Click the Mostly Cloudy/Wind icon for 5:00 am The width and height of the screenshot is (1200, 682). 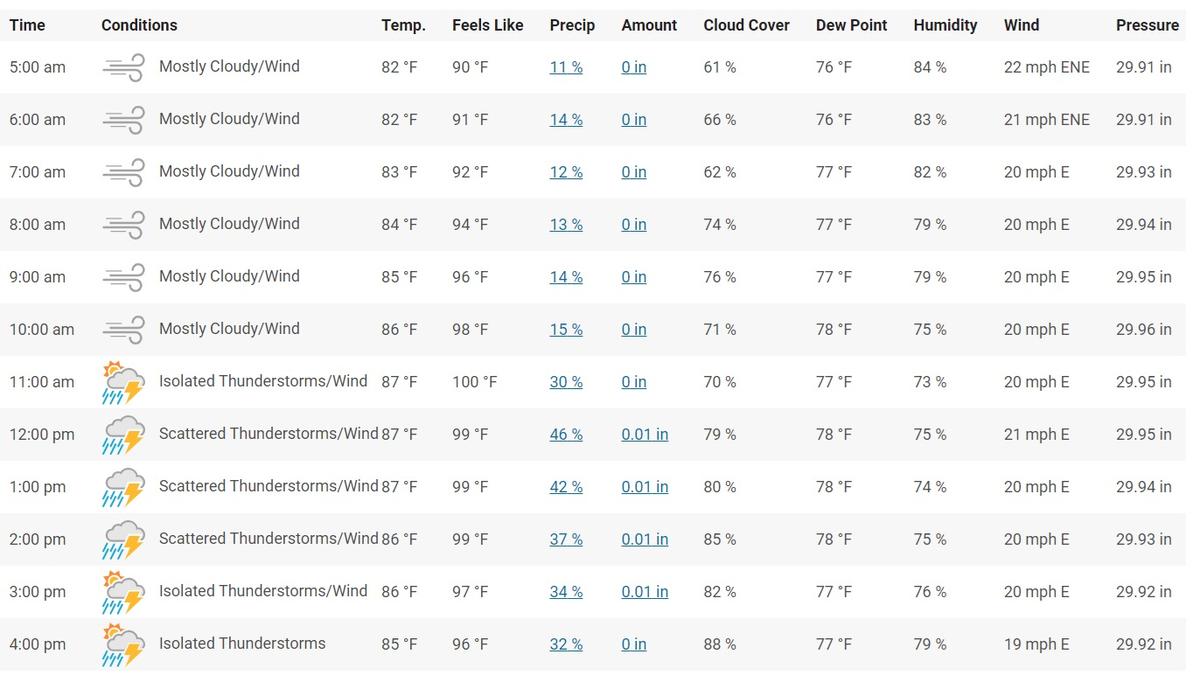123,66
